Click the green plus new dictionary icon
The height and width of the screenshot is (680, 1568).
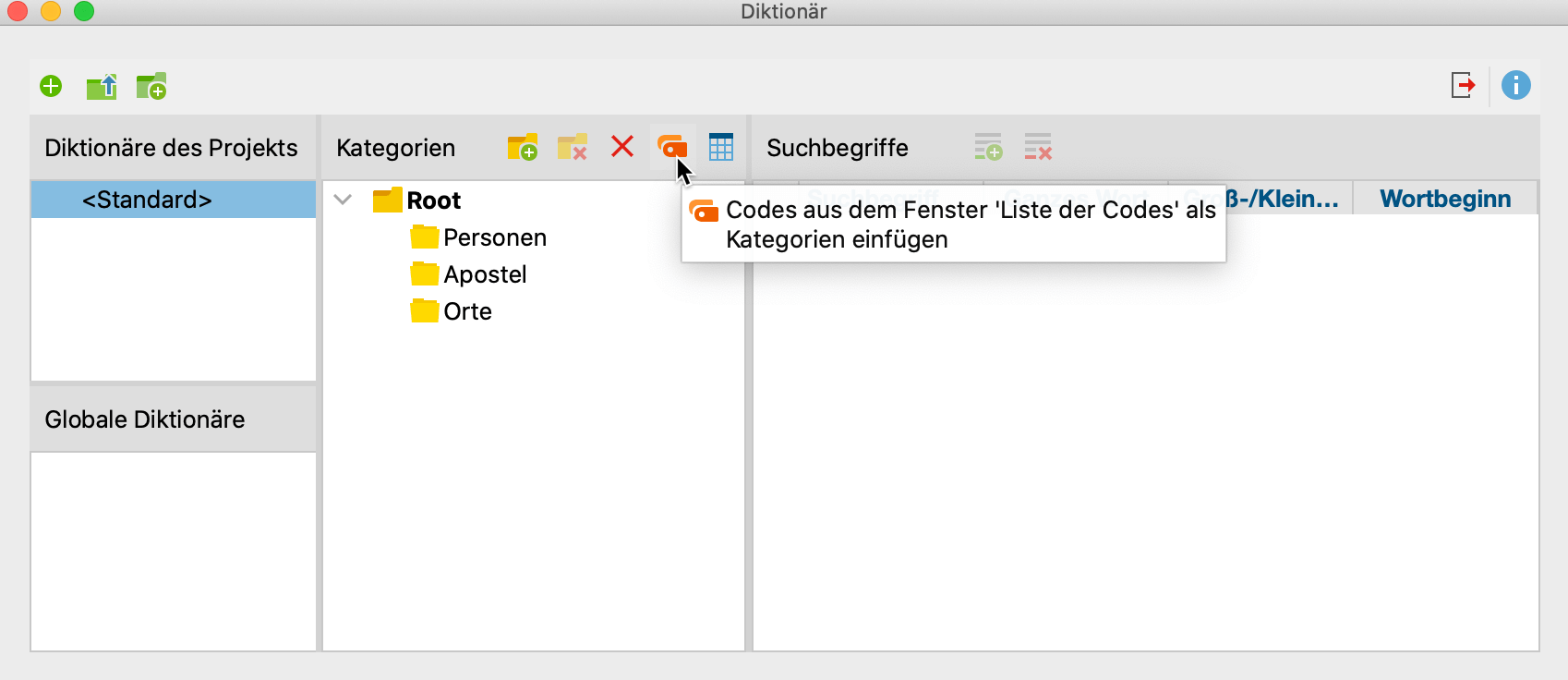click(51, 86)
